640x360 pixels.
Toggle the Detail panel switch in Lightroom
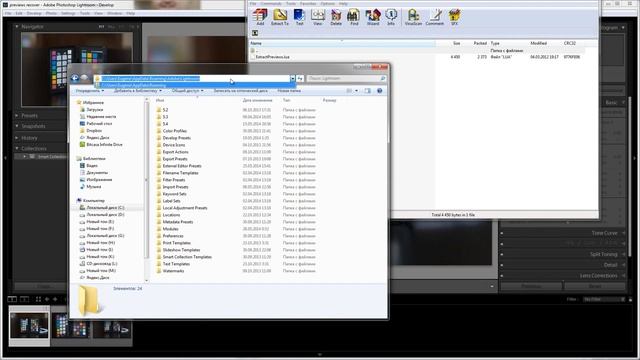pyautogui.click(x=502, y=265)
